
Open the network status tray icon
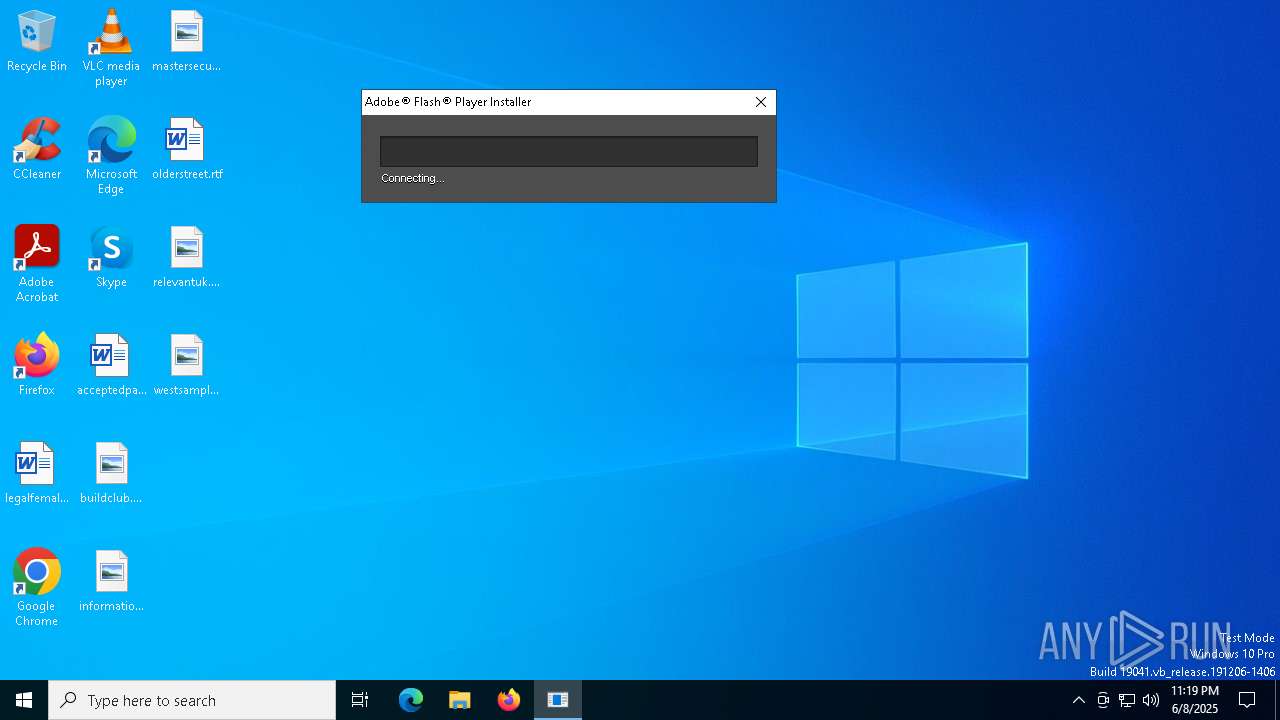point(1127,700)
